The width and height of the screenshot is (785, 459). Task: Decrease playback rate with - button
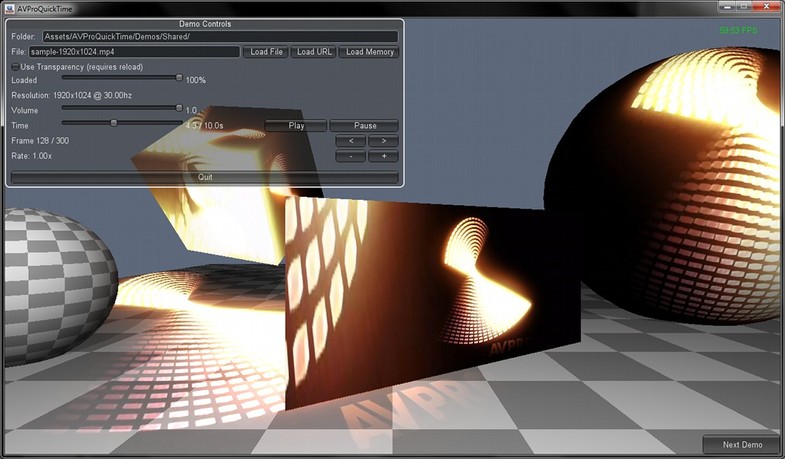click(350, 156)
